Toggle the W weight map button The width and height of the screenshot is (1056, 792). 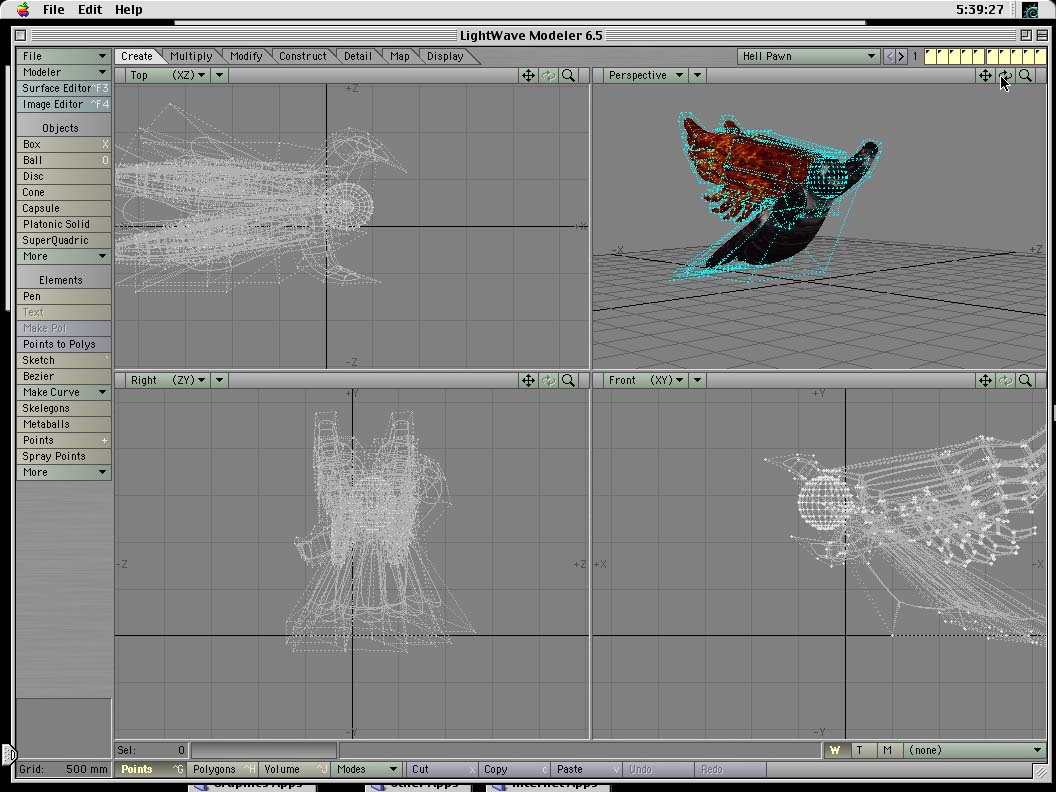[x=835, y=750]
